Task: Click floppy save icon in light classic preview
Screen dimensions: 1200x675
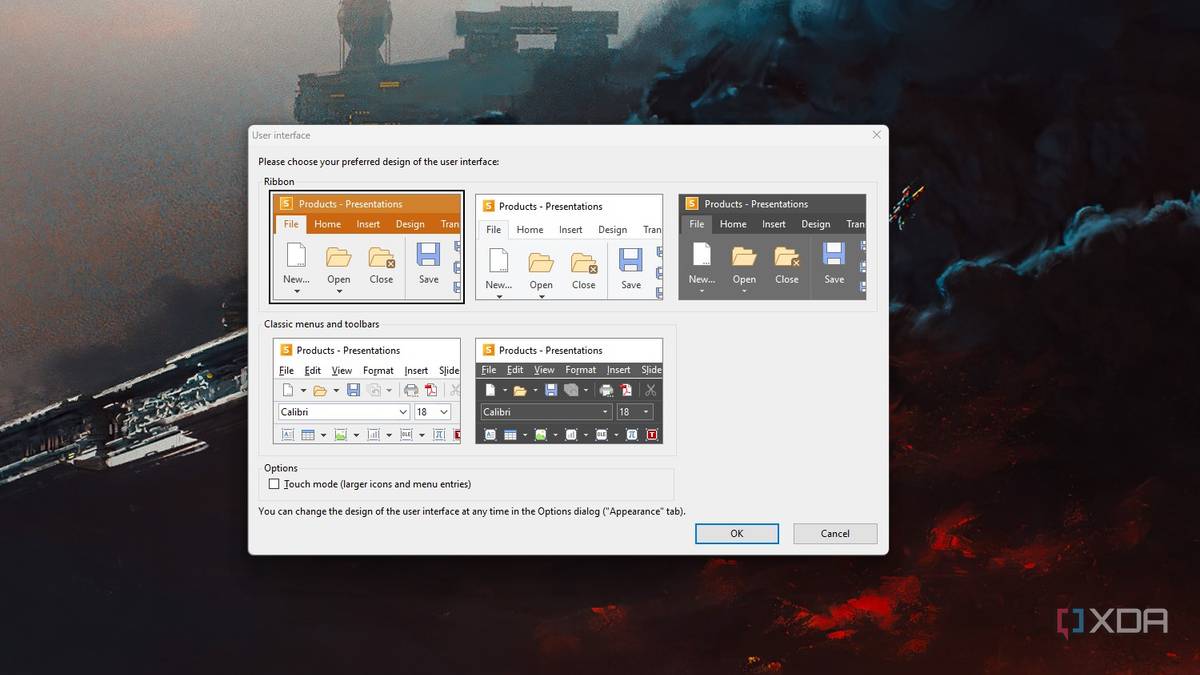Action: point(353,390)
